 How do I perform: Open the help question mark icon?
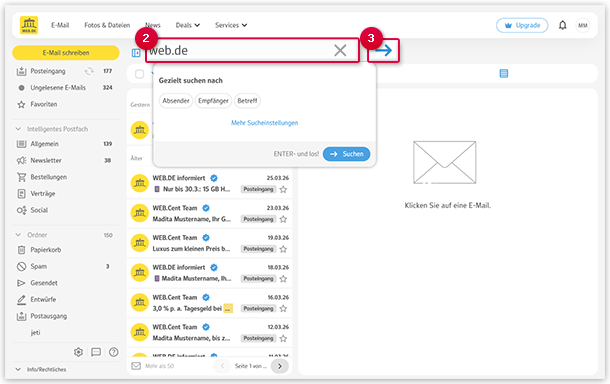pos(114,352)
